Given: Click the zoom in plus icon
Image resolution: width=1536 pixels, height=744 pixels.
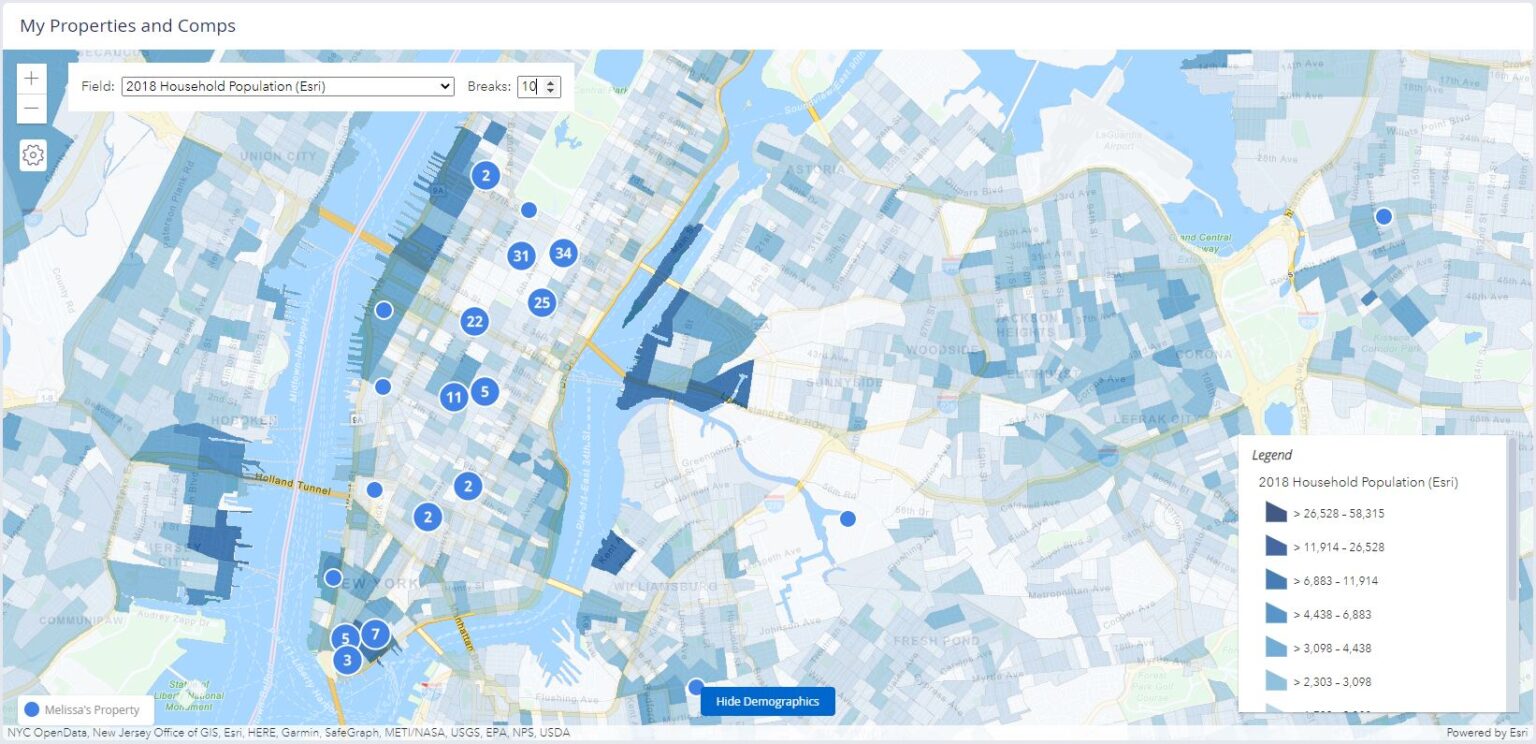Looking at the screenshot, I should pos(31,77).
